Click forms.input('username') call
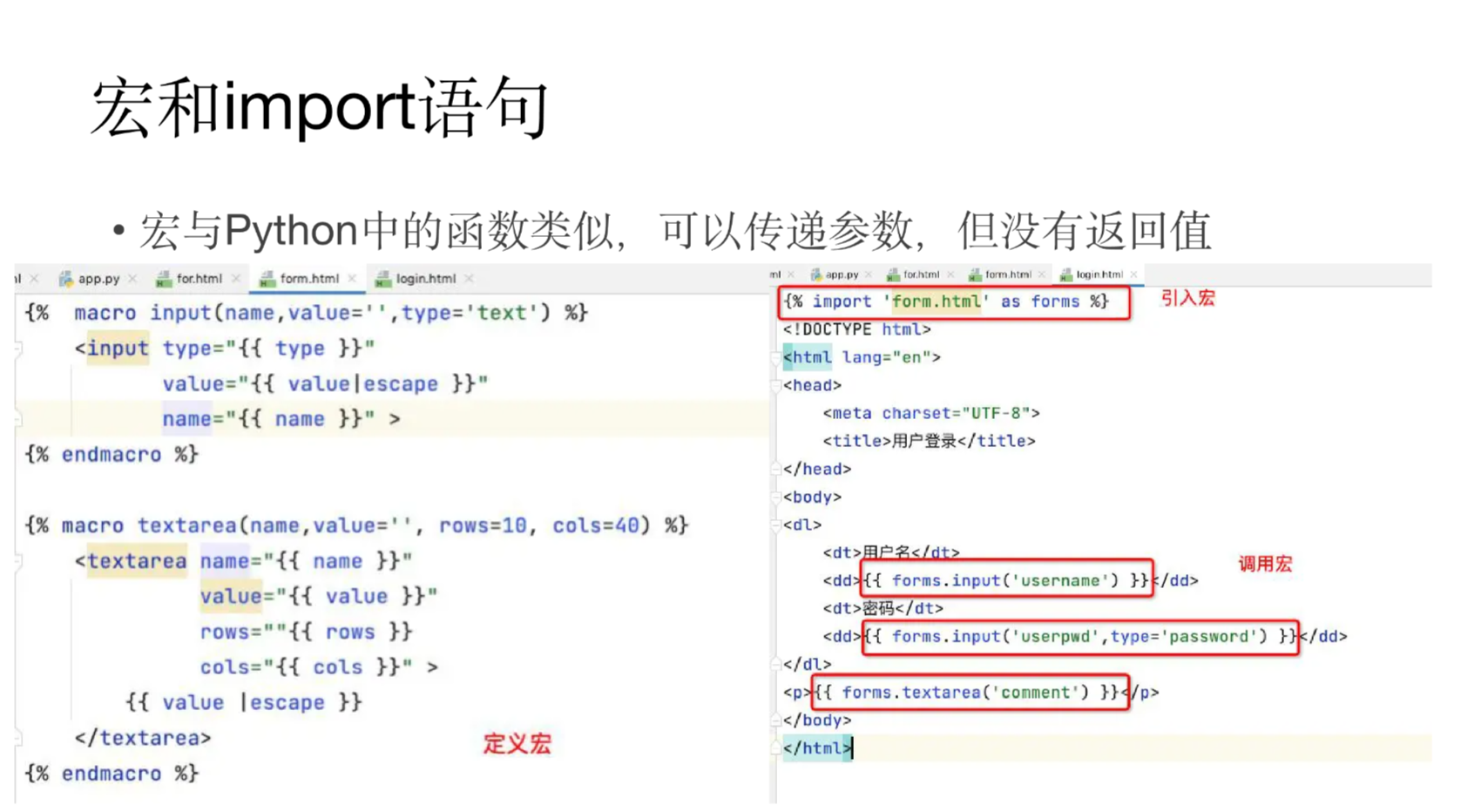Viewport: 1461px width, 812px height. point(1006,580)
